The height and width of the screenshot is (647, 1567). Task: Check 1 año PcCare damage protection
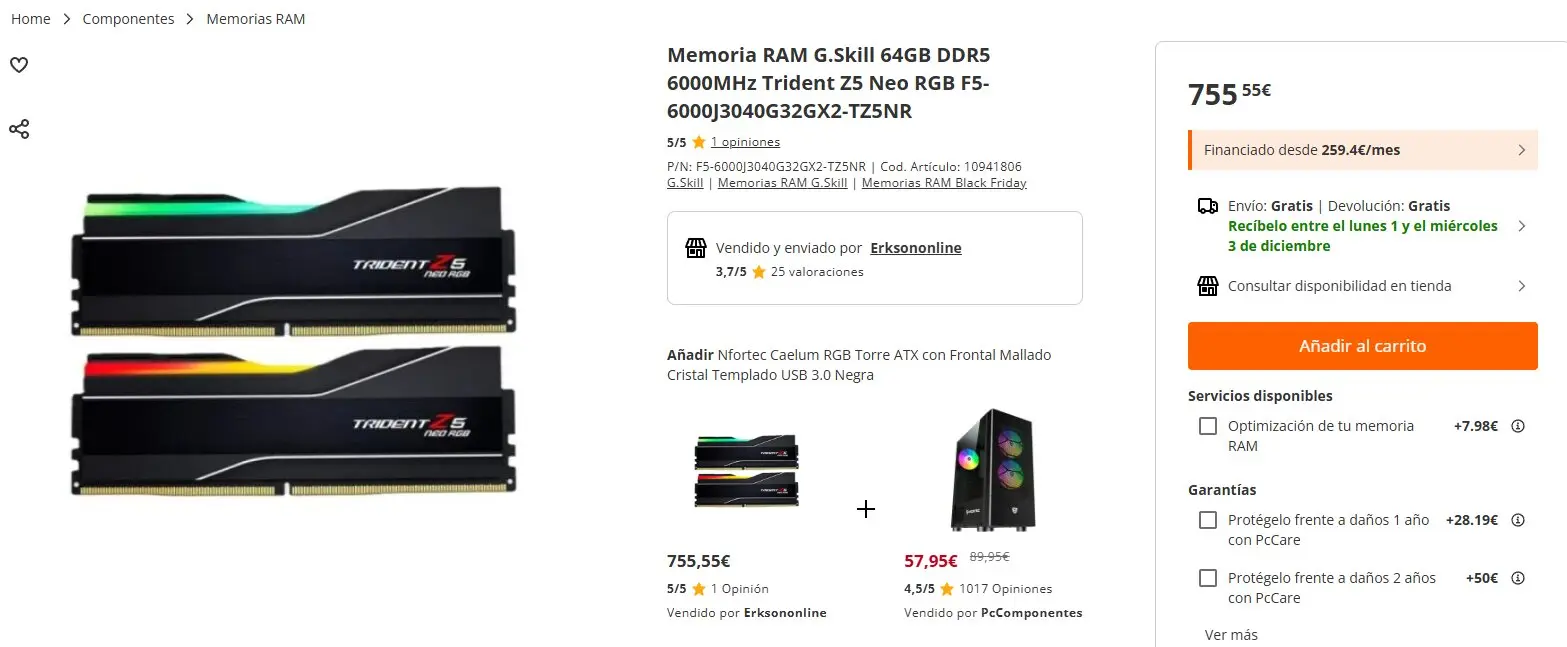[x=1208, y=520]
